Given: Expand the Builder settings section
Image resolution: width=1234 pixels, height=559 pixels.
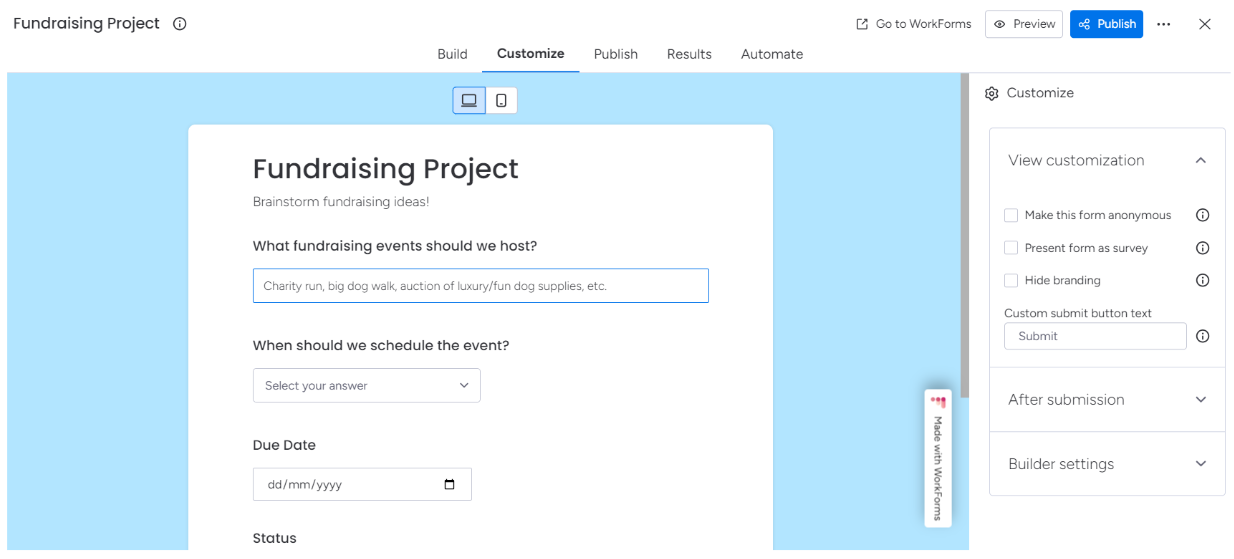Looking at the screenshot, I should (x=1107, y=464).
